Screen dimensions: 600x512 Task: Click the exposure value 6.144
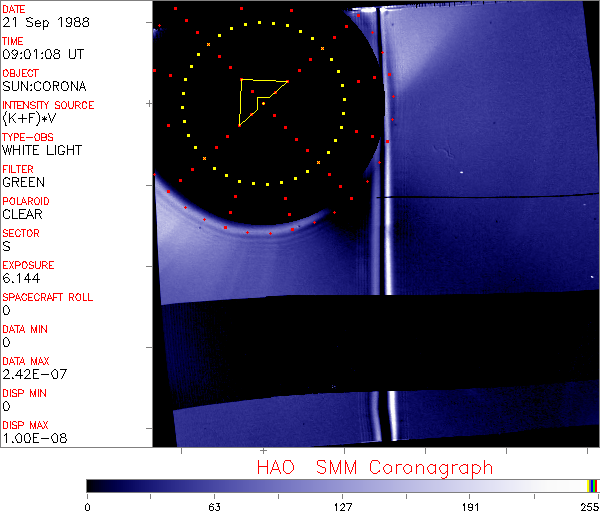(x=20, y=279)
